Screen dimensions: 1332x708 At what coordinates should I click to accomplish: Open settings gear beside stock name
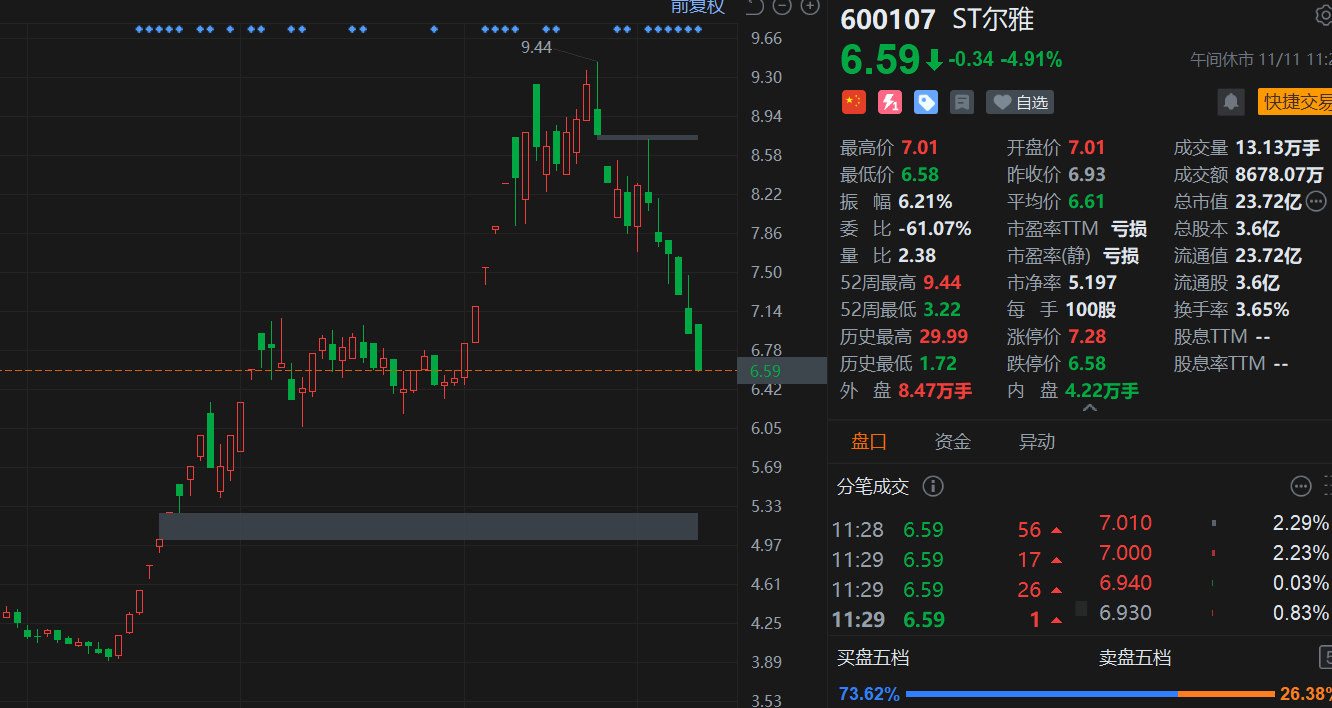[x=1322, y=15]
